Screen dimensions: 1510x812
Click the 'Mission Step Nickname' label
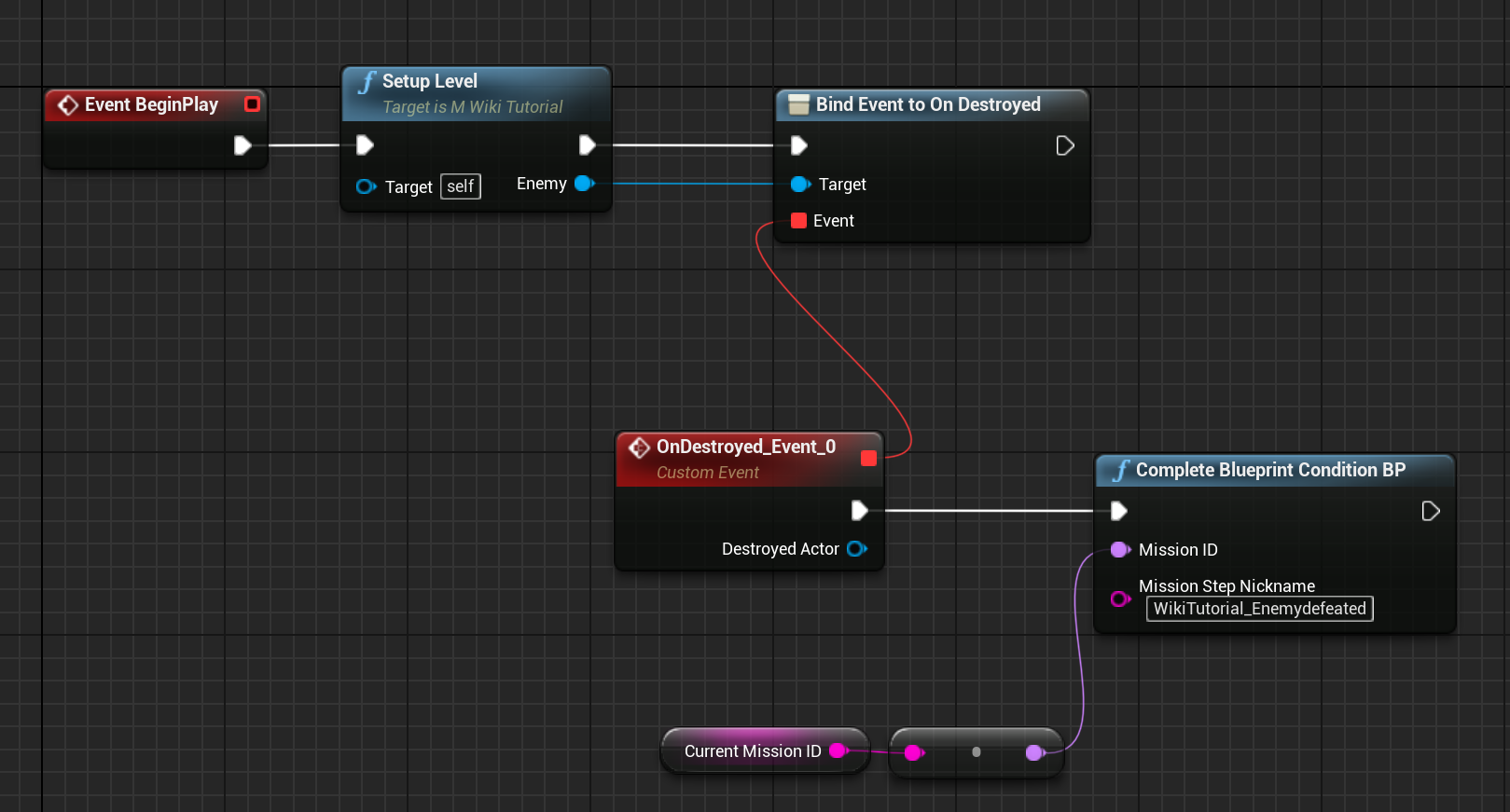pos(1226,586)
